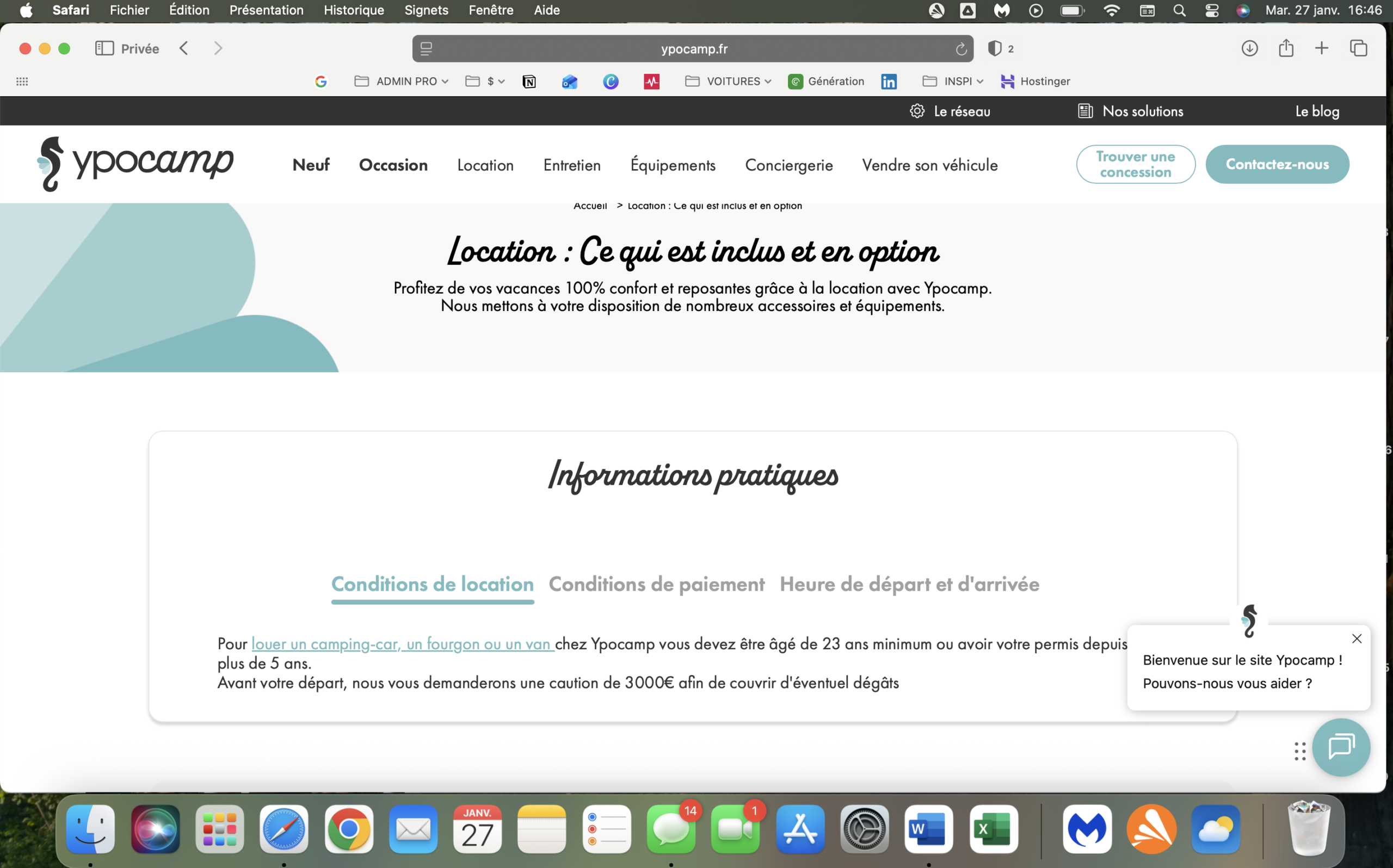Viewport: 1393px width, 868px height.
Task: Click the privacy report shield icon
Action: point(995,49)
